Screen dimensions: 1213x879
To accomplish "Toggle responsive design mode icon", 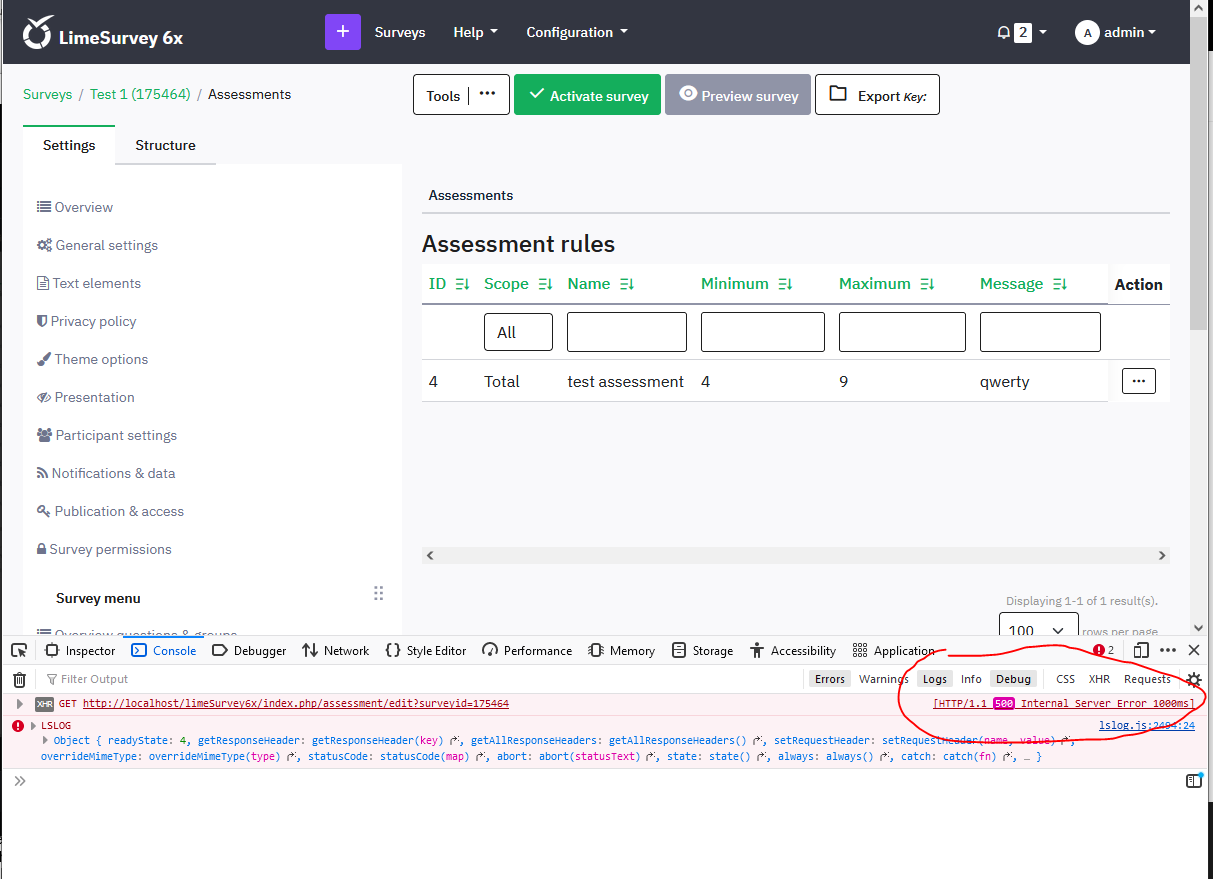I will pos(1141,650).
